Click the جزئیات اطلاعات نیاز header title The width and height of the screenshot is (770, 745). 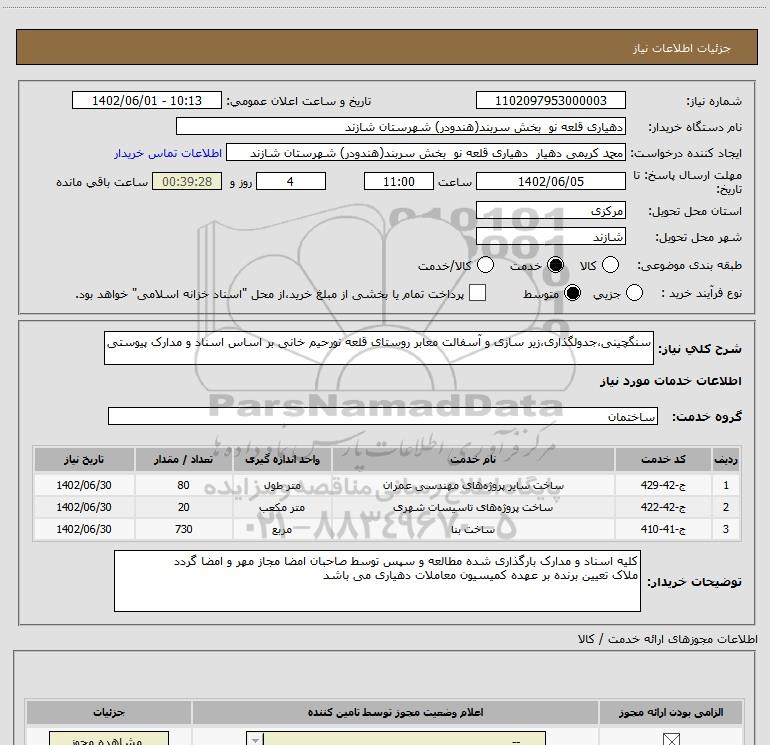[x=682, y=48]
